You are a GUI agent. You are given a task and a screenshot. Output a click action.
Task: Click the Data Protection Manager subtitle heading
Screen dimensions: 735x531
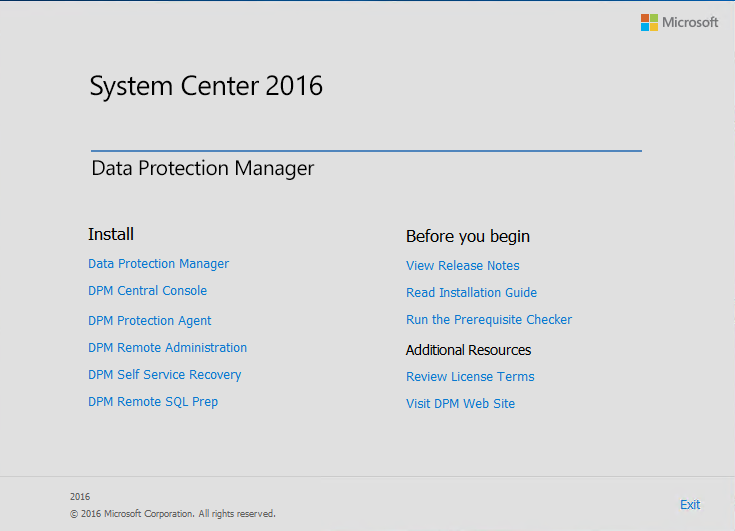point(202,168)
